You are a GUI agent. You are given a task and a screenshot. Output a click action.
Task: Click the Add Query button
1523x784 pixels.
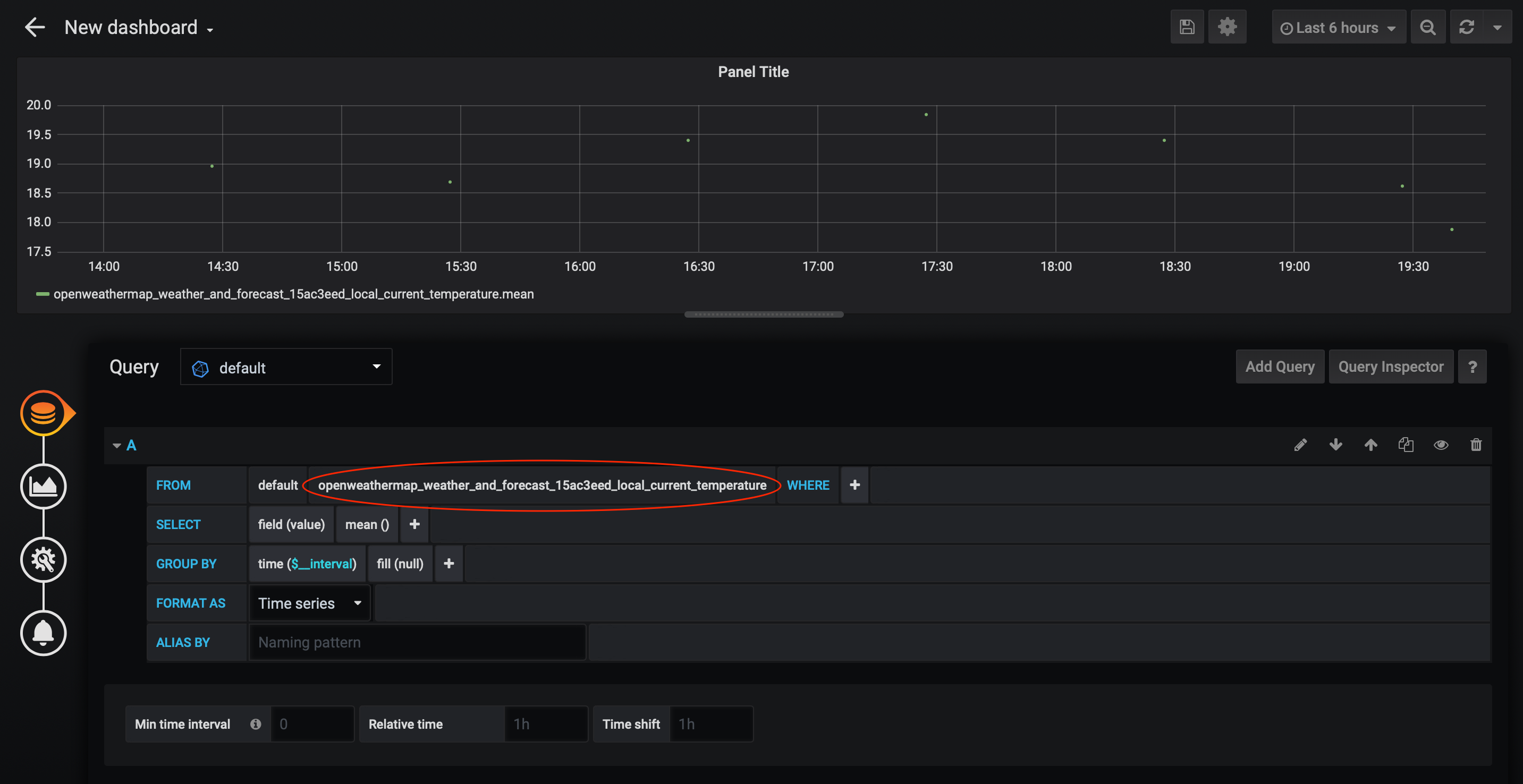click(x=1280, y=367)
